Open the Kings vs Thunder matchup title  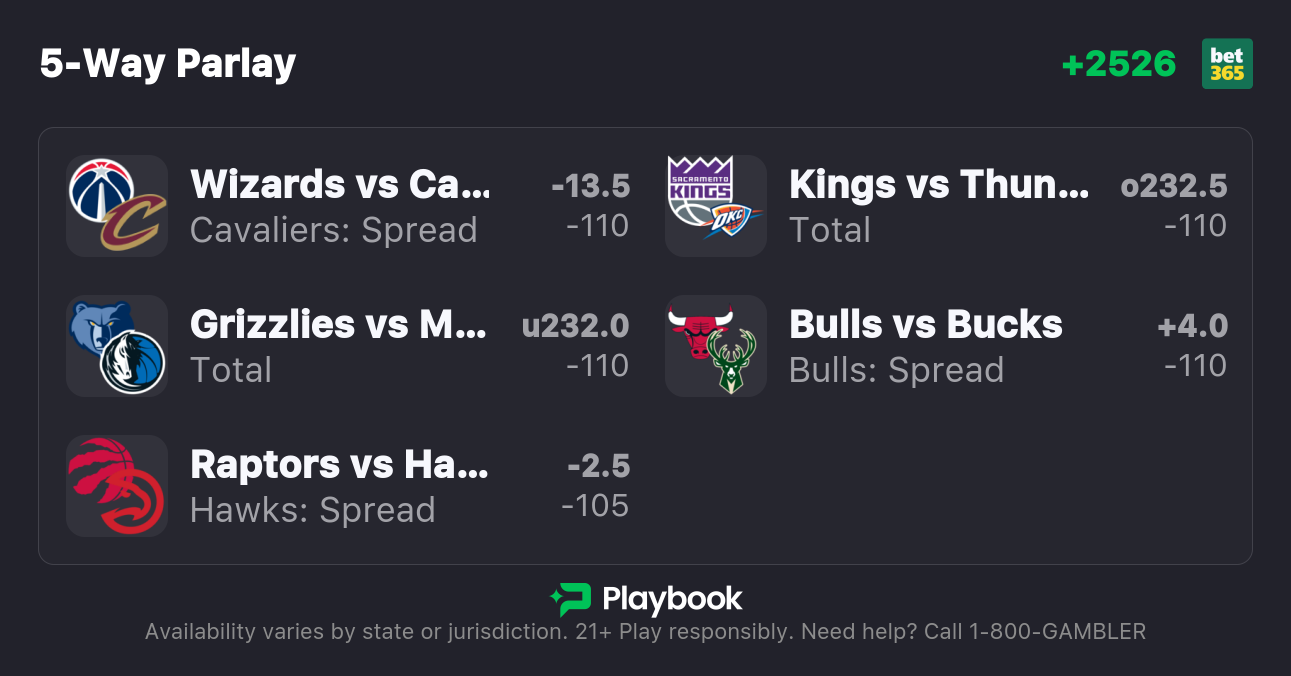(938, 185)
